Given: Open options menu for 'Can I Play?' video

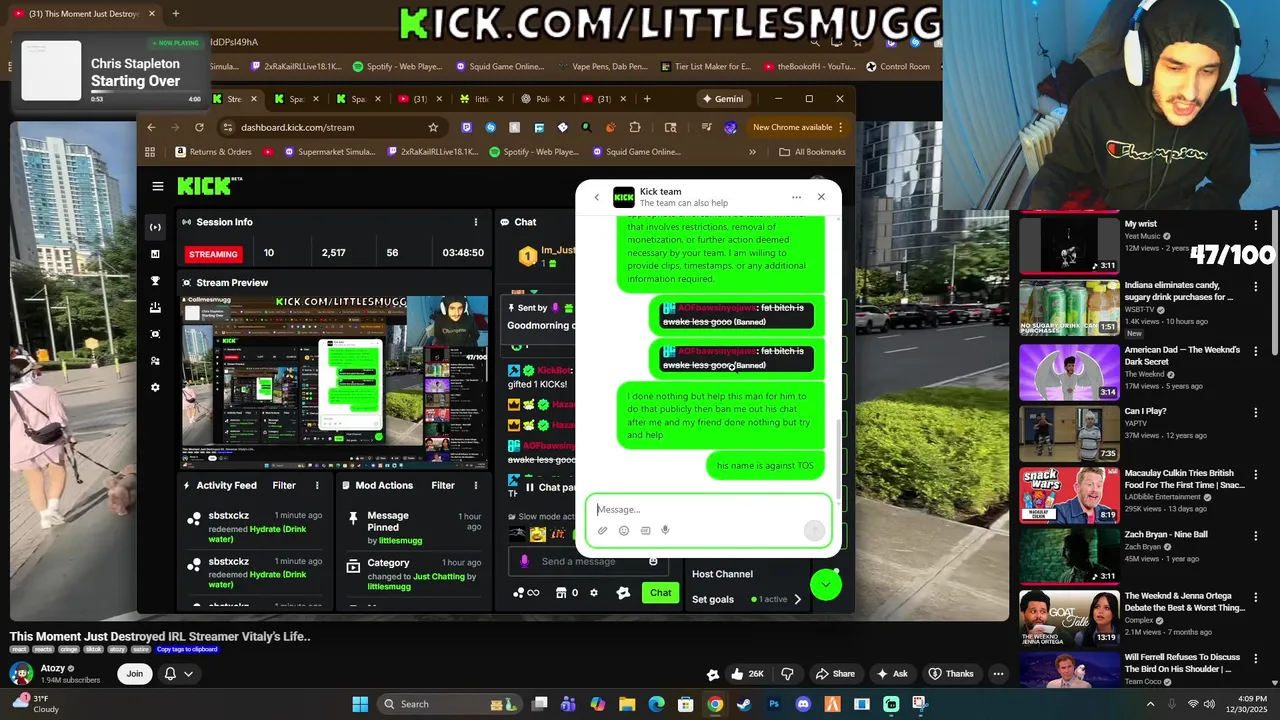Looking at the screenshot, I should click(x=1256, y=412).
